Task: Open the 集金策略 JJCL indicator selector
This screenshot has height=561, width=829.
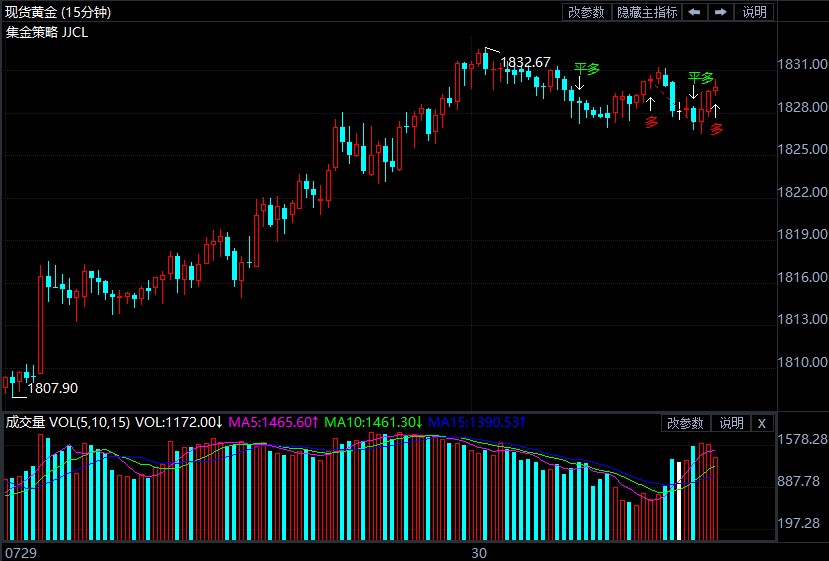Action: point(46,31)
